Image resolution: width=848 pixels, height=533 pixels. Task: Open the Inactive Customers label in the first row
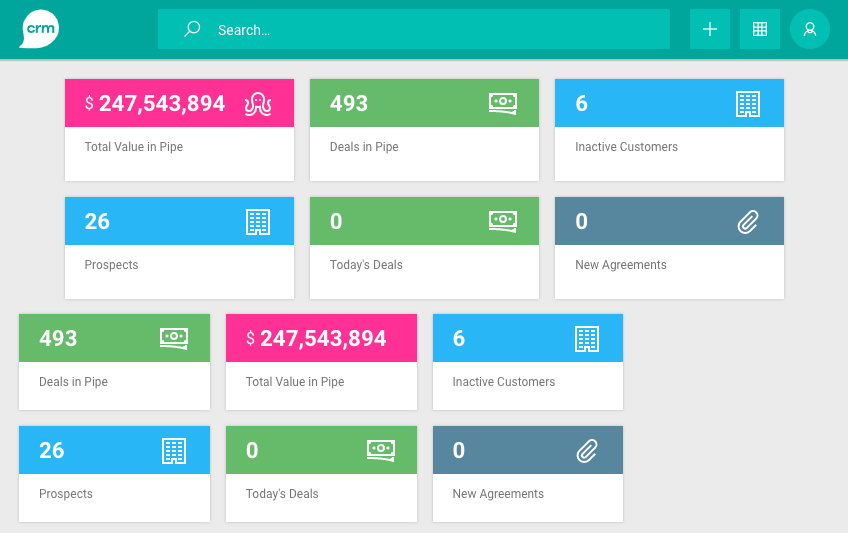[x=626, y=147]
